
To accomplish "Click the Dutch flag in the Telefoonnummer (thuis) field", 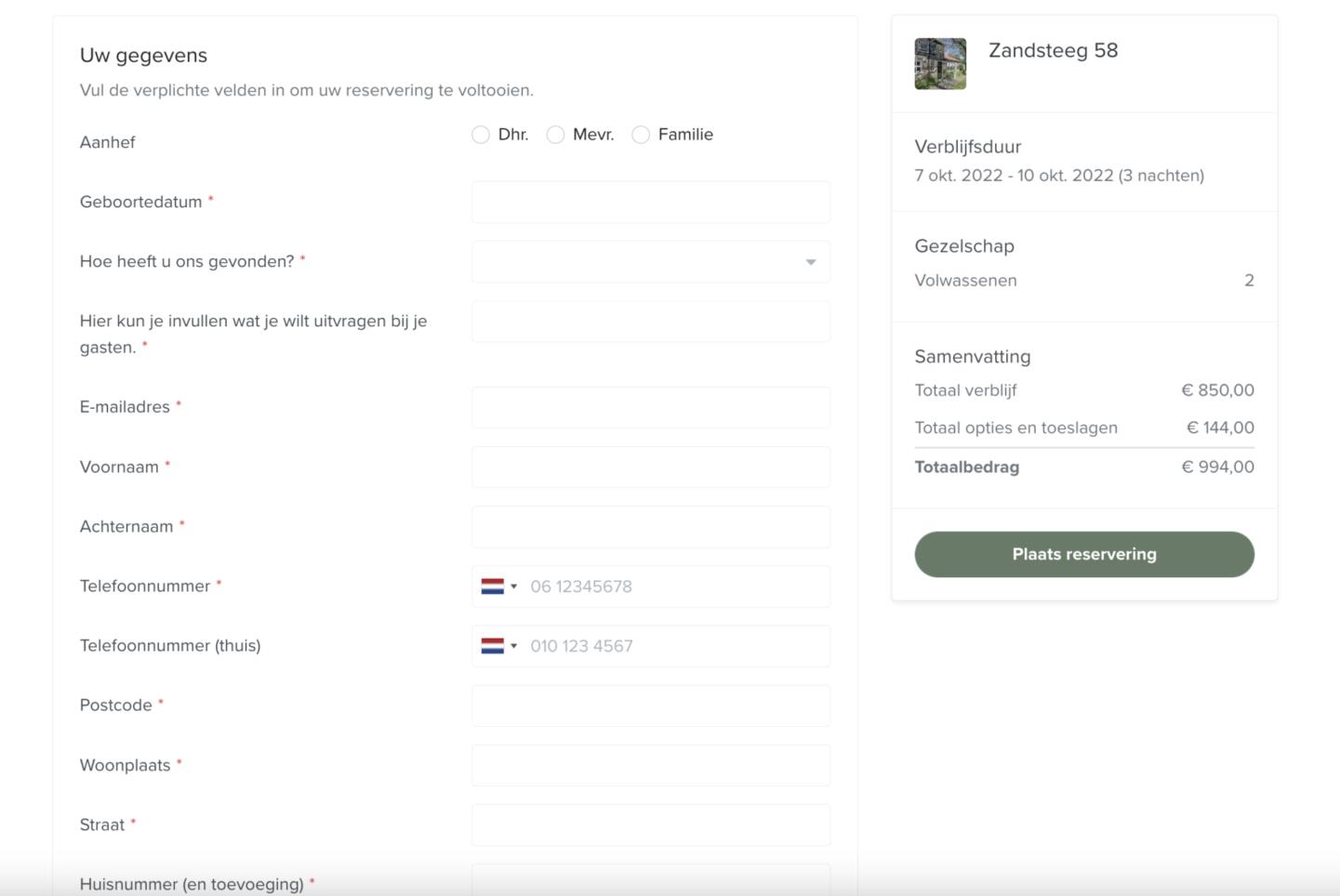I will 492,646.
